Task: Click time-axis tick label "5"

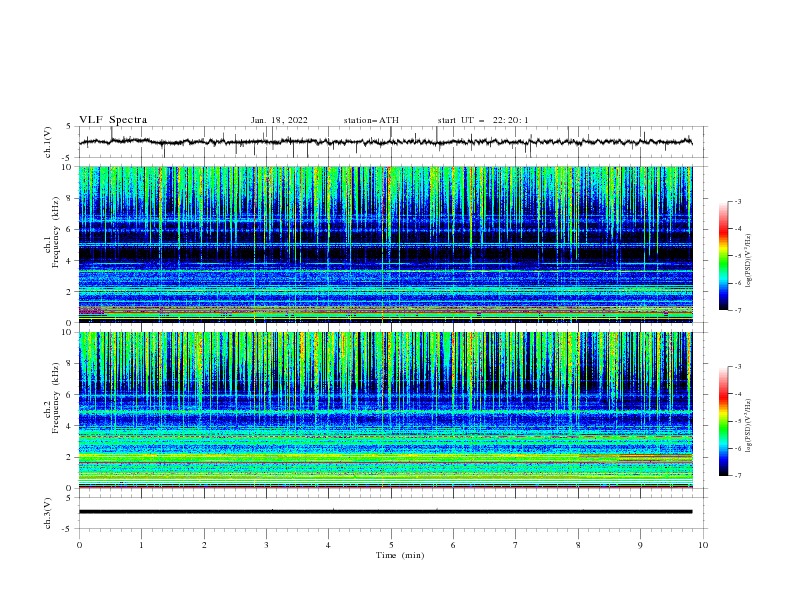Action: [x=391, y=545]
